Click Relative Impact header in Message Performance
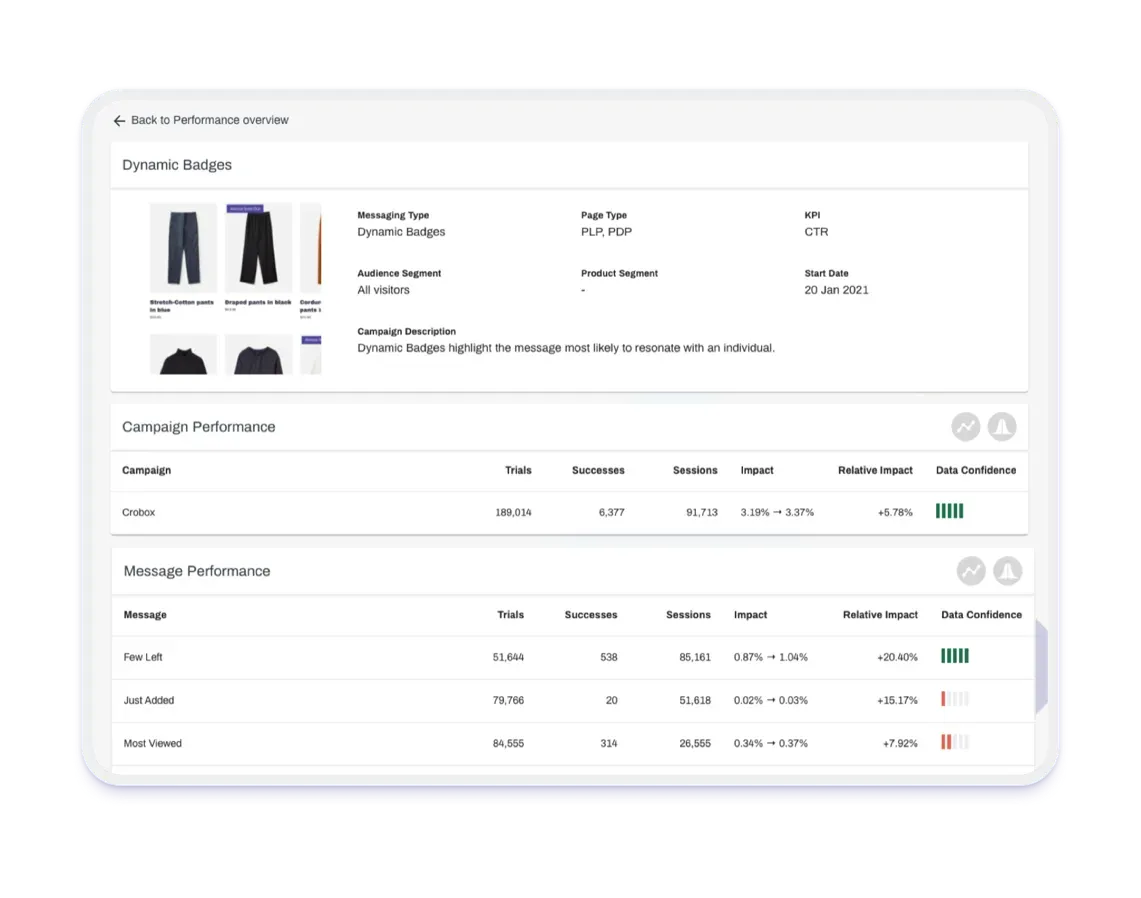 [x=880, y=615]
